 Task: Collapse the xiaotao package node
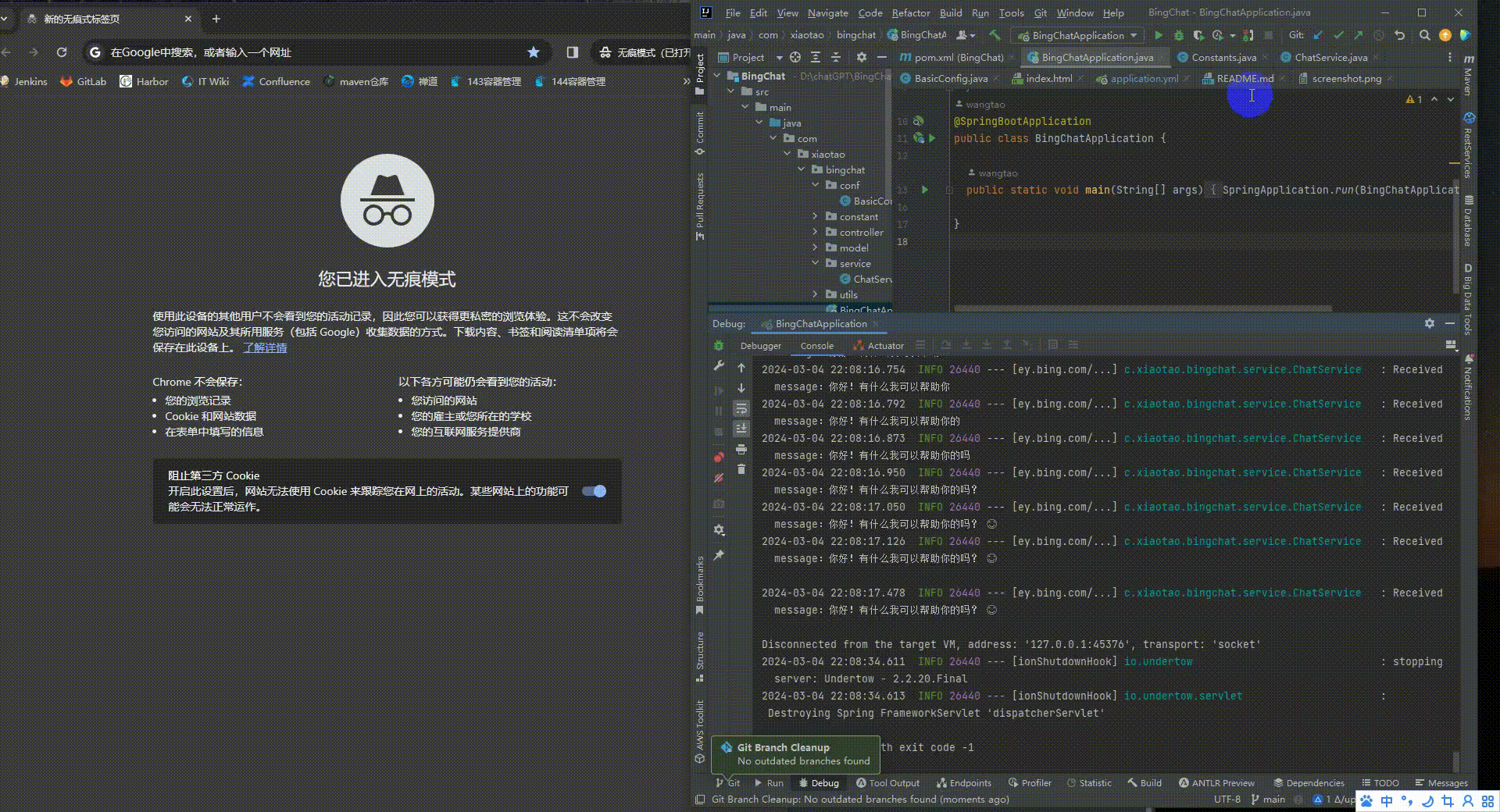(787, 154)
